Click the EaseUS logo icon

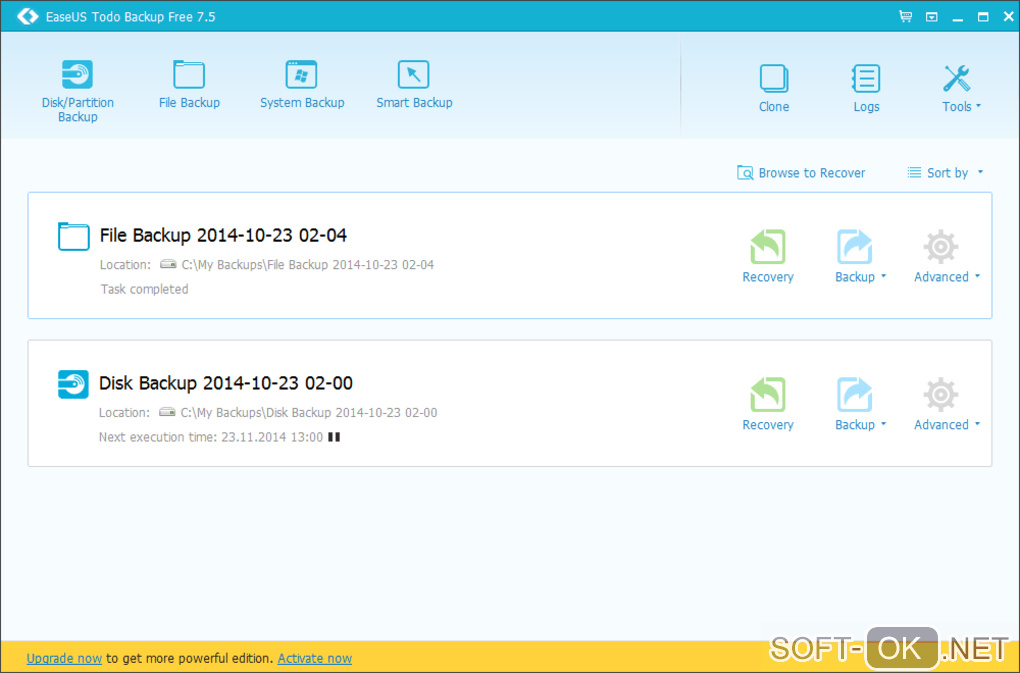[27, 16]
